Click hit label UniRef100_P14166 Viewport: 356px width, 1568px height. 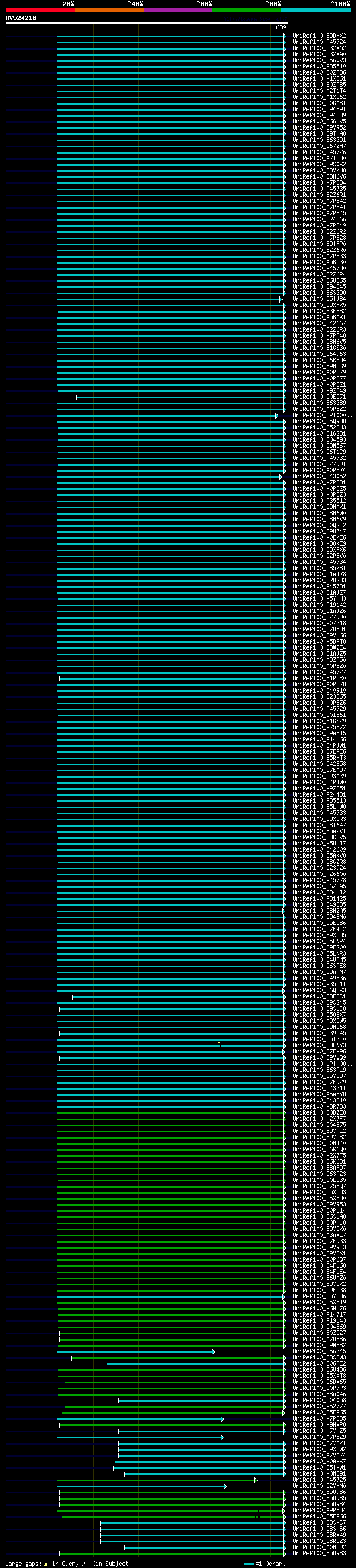(319, 740)
